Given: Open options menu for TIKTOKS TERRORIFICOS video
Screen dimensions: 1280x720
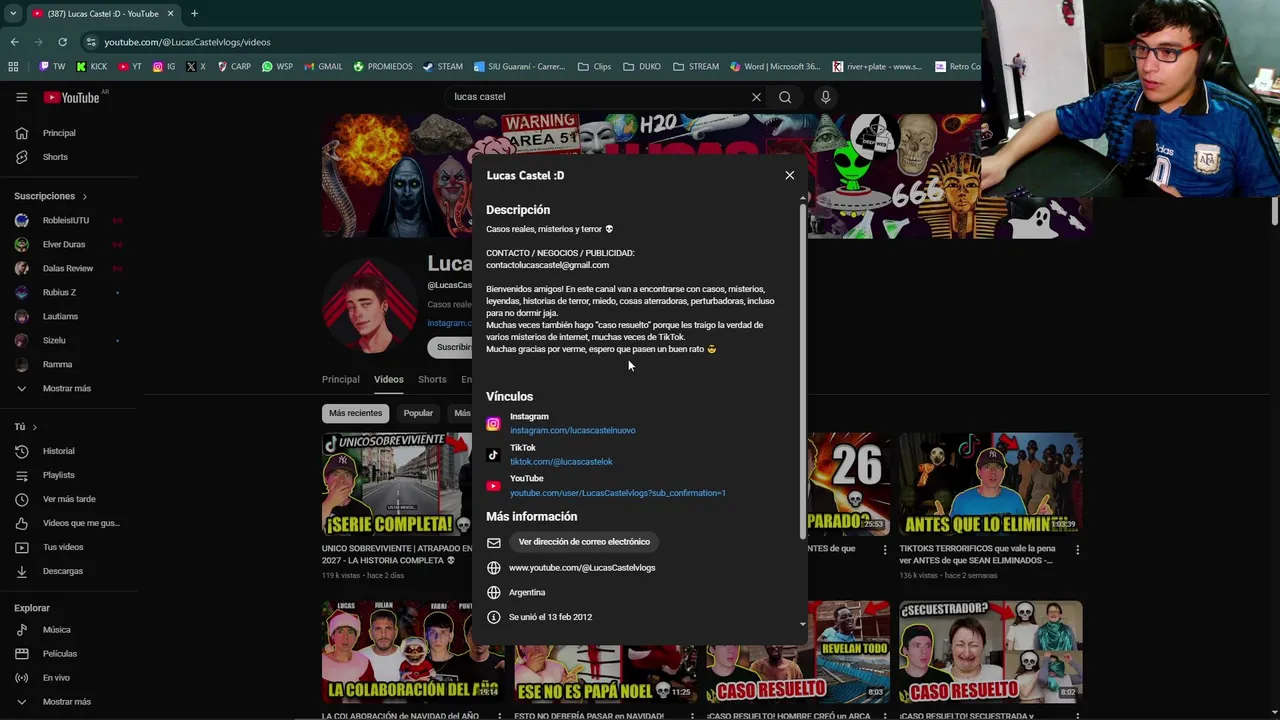Looking at the screenshot, I should coord(1077,549).
